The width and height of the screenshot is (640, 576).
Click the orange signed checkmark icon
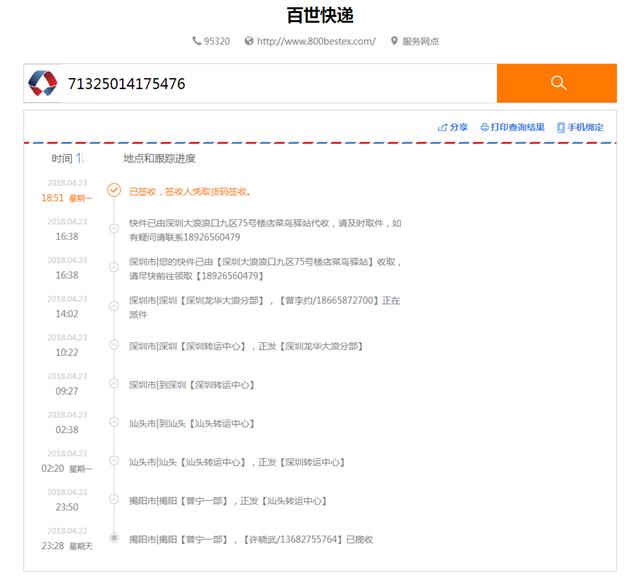pos(114,190)
